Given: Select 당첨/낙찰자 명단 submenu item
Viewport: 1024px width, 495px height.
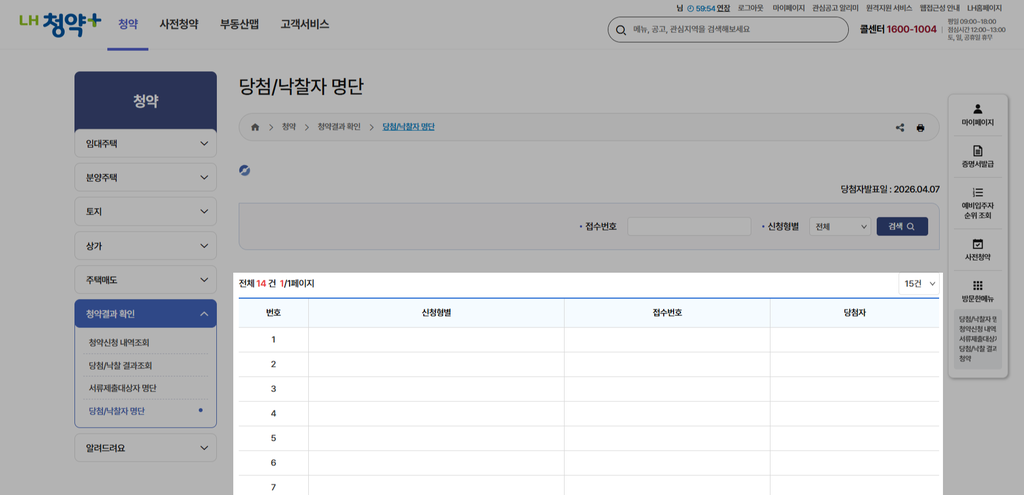Looking at the screenshot, I should click(x=117, y=411).
